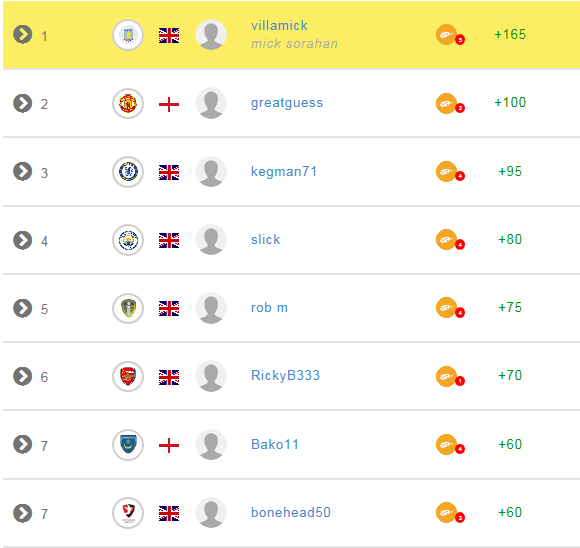This screenshot has height=548, width=580.
Task: Click the England flag beside greatguess
Action: [x=169, y=104]
